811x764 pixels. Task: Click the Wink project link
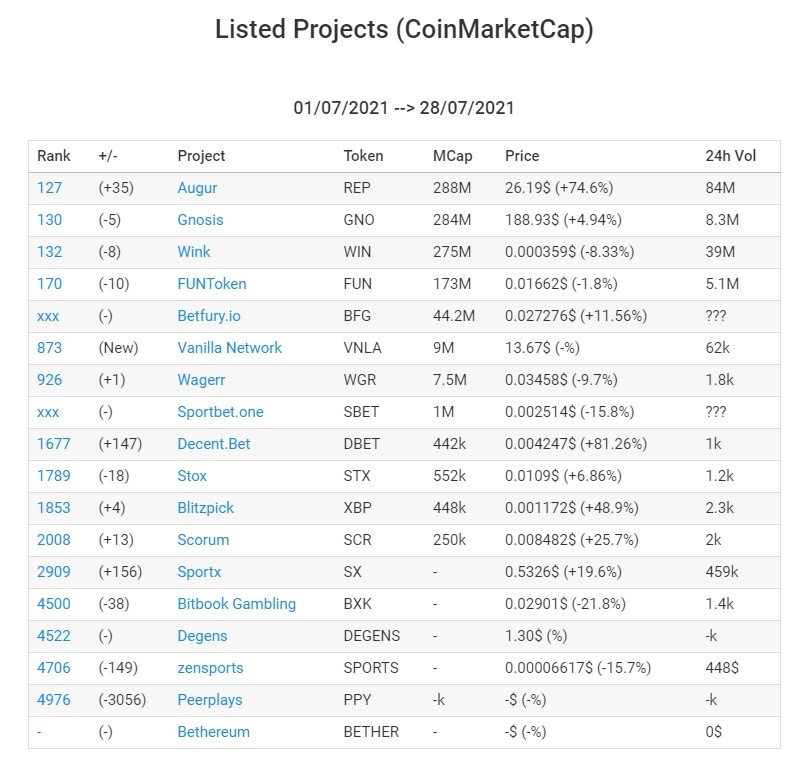pos(193,252)
